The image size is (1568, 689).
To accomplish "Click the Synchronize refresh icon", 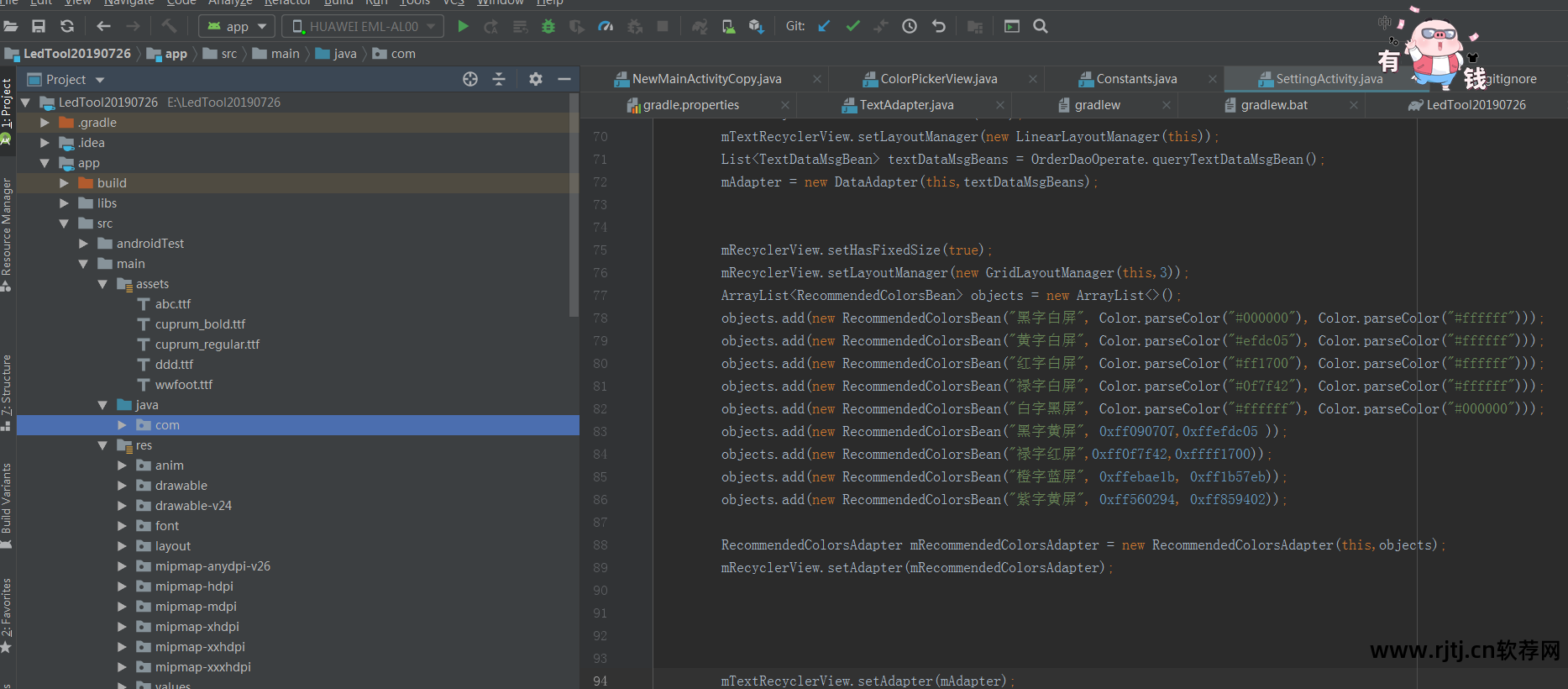I will point(67,27).
